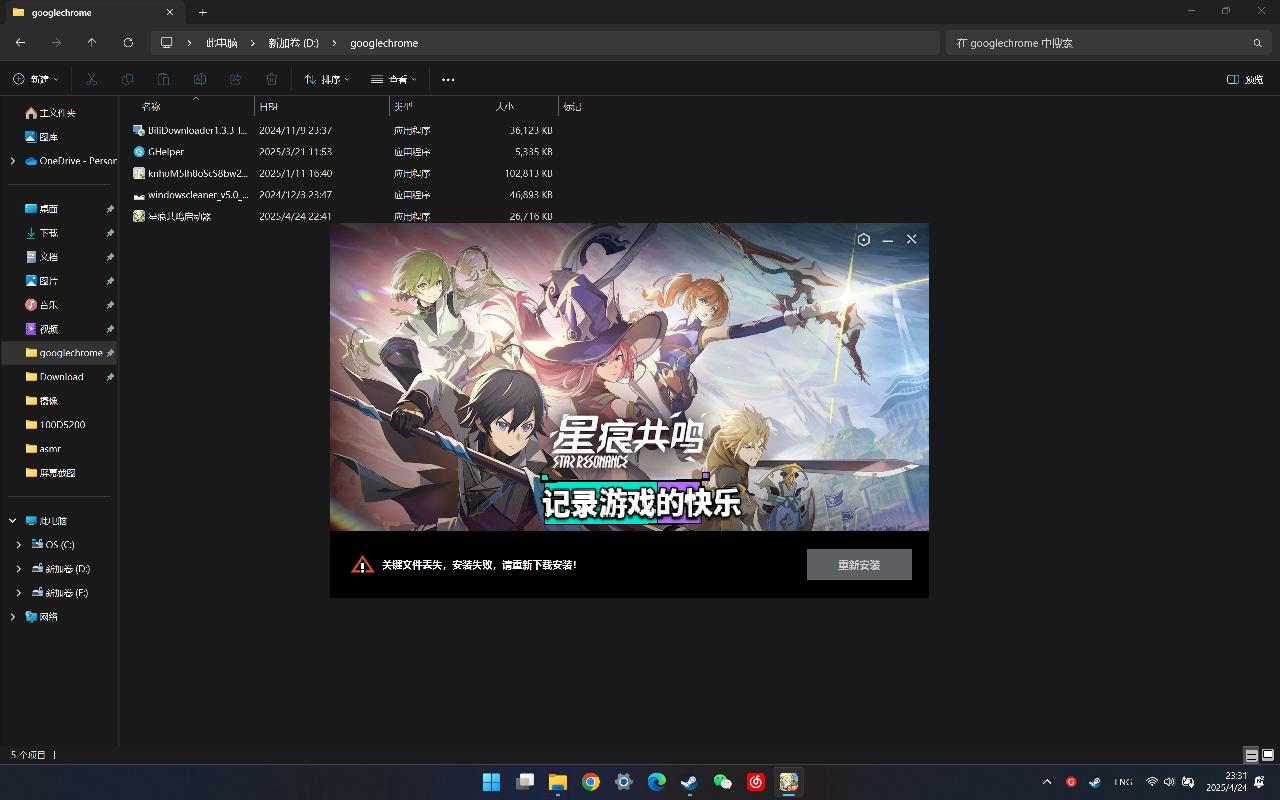Click googlechrome segment in address bar
The height and width of the screenshot is (800, 1280).
[x=384, y=43]
